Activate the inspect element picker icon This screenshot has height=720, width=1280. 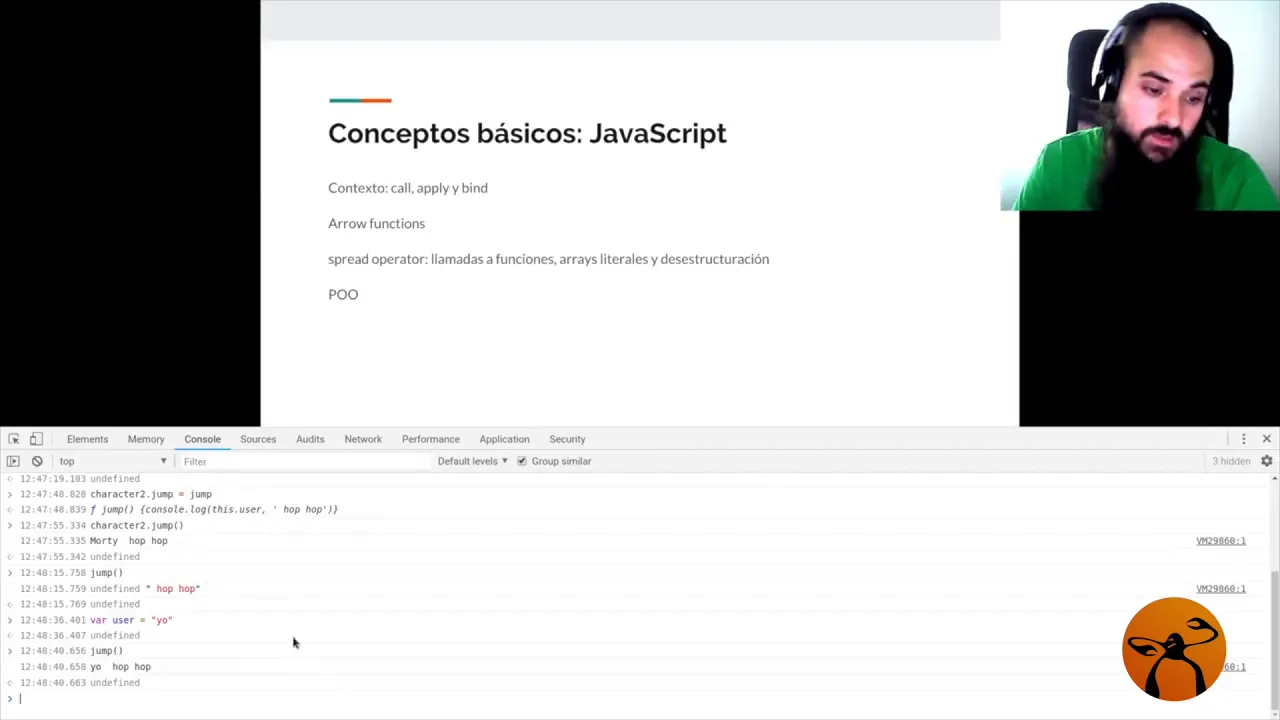pyautogui.click(x=14, y=439)
